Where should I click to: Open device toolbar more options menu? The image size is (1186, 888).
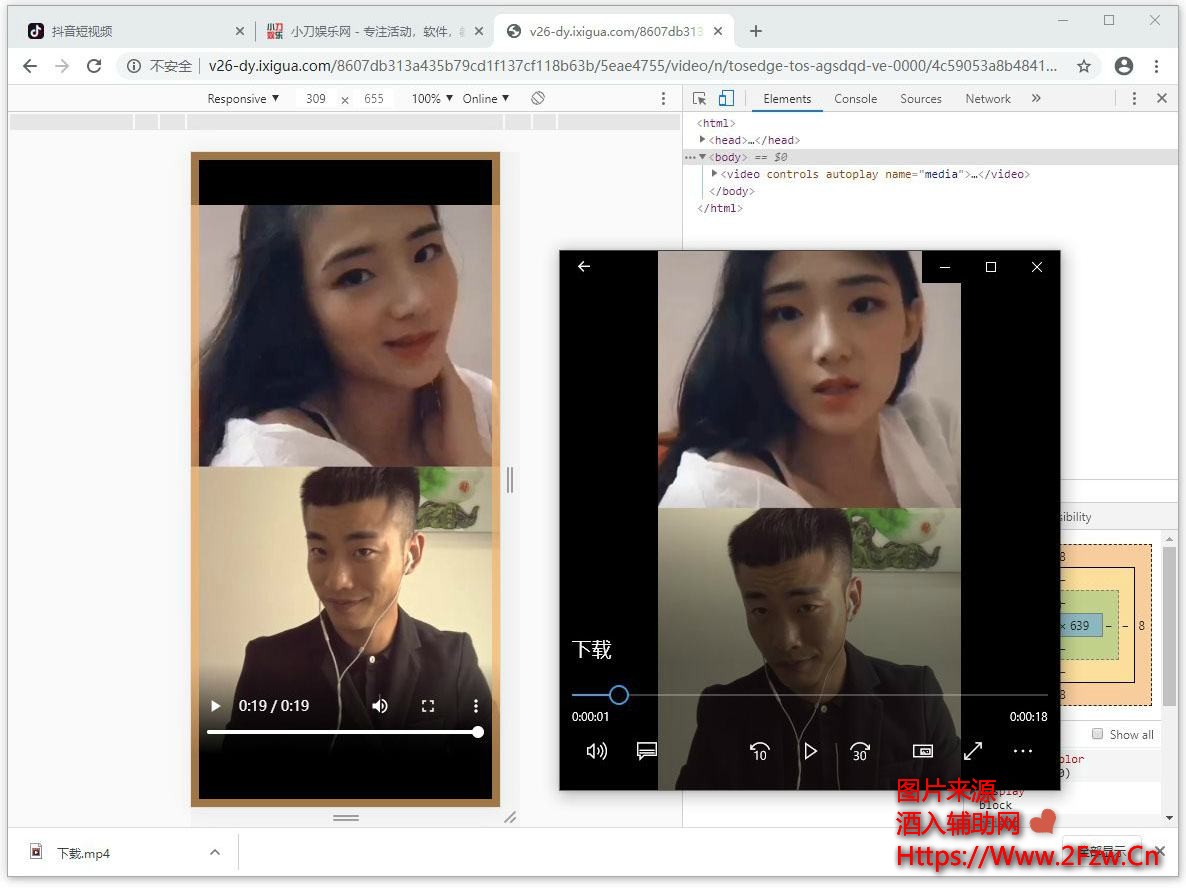click(x=663, y=99)
